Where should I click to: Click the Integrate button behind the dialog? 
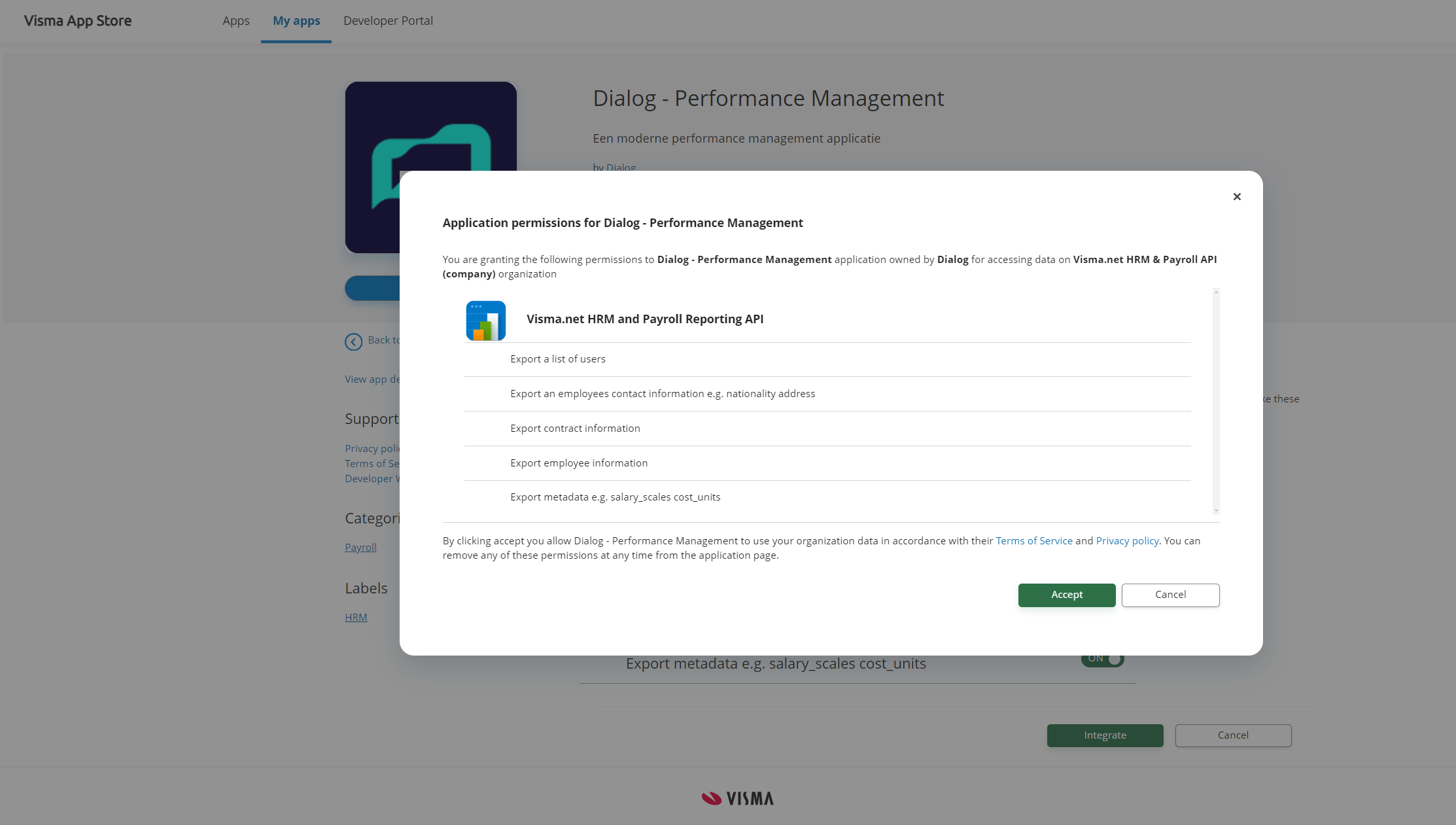point(1105,735)
